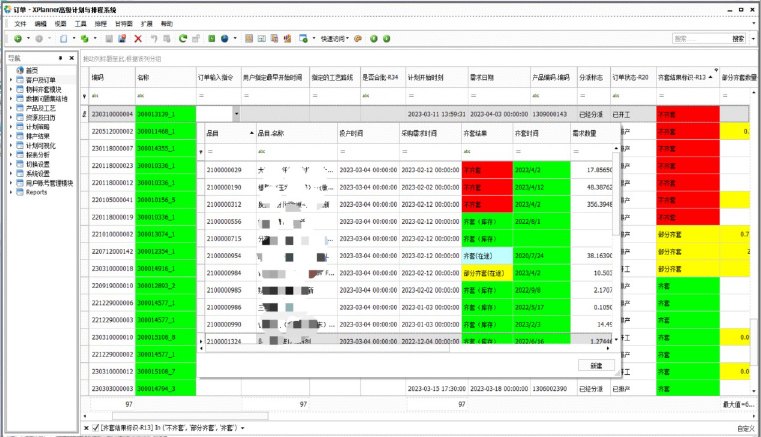The width and height of the screenshot is (761, 437).
Task: Open the 编辑 menu
Action: (41, 23)
